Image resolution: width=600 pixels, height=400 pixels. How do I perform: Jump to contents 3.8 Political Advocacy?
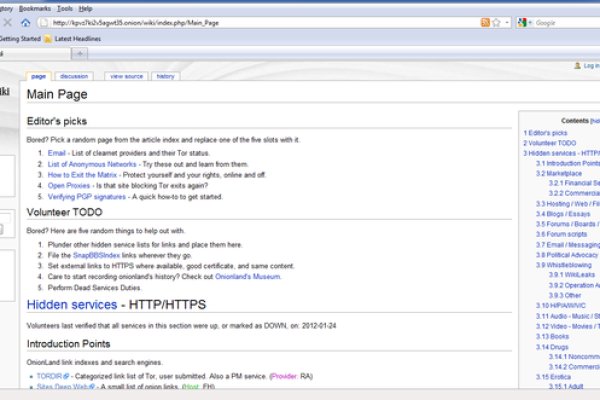click(567, 255)
